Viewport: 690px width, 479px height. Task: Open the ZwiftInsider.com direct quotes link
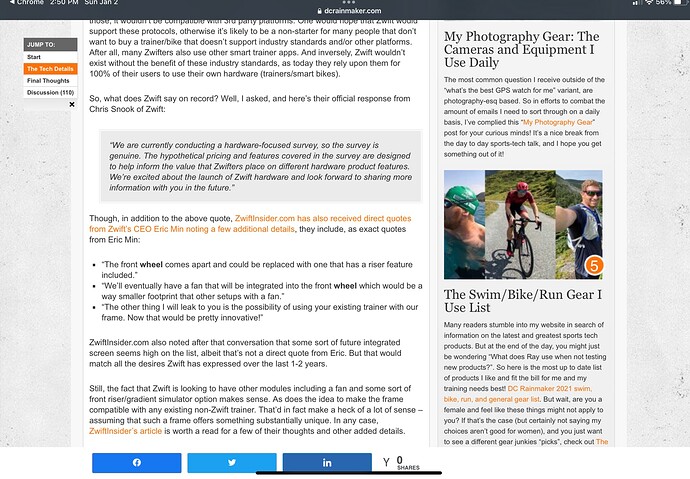tap(250, 223)
